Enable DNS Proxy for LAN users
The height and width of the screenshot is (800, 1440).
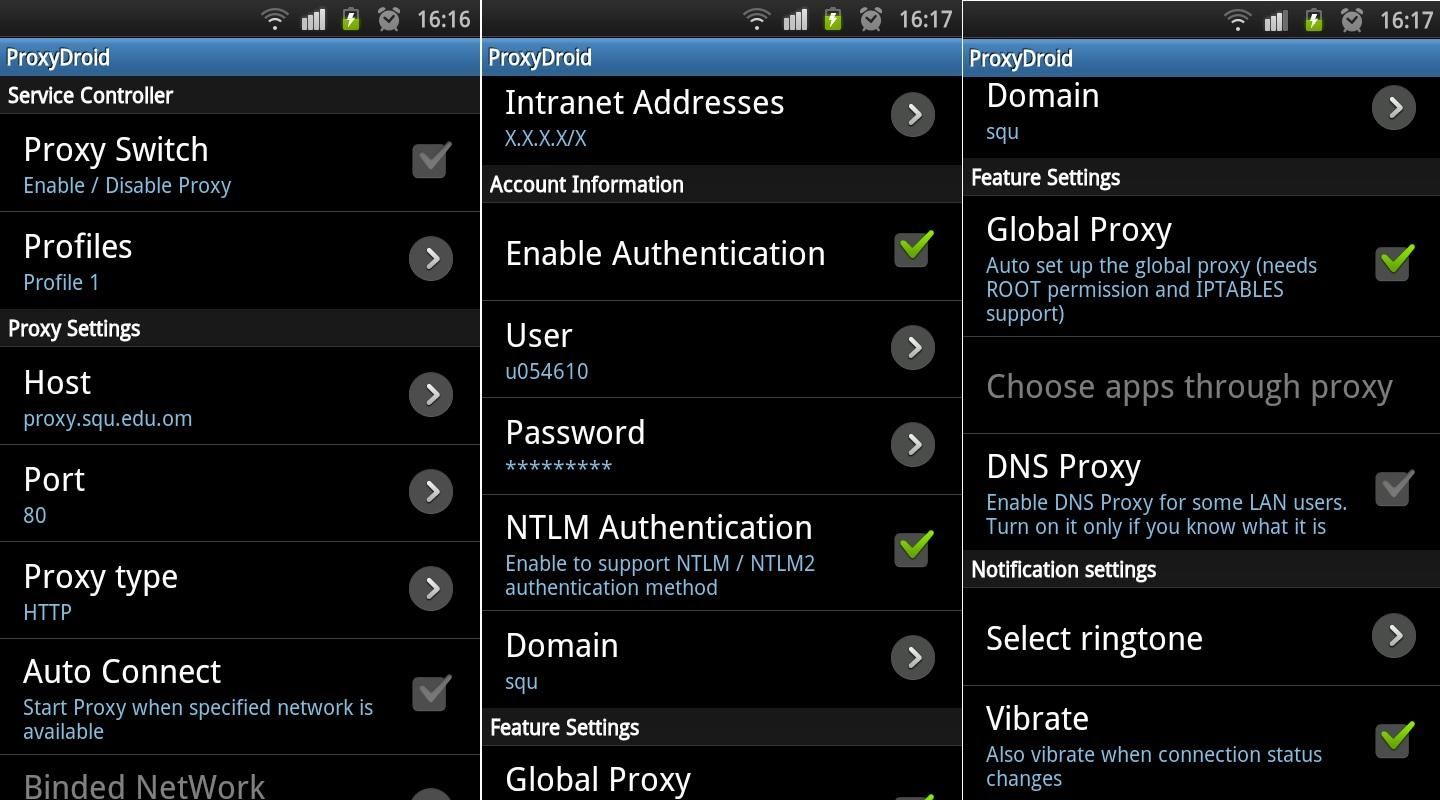pyautogui.click(x=1394, y=487)
